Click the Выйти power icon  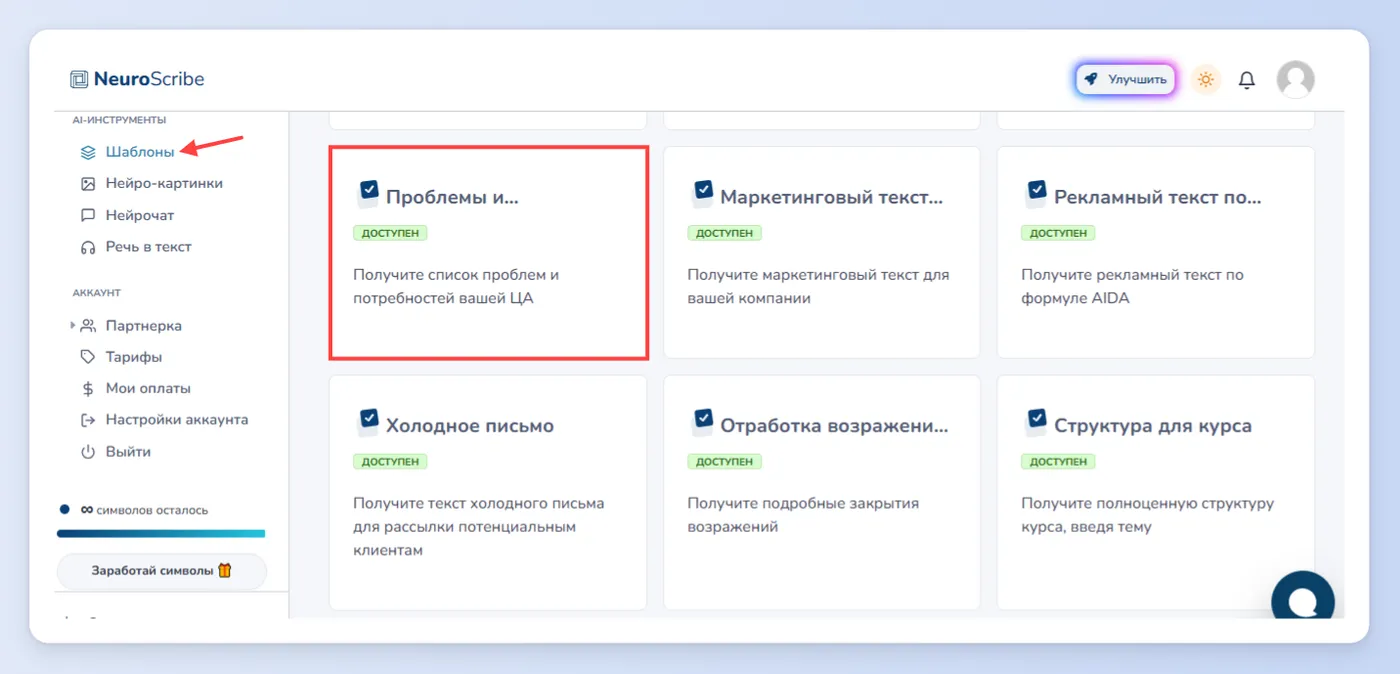coord(88,451)
